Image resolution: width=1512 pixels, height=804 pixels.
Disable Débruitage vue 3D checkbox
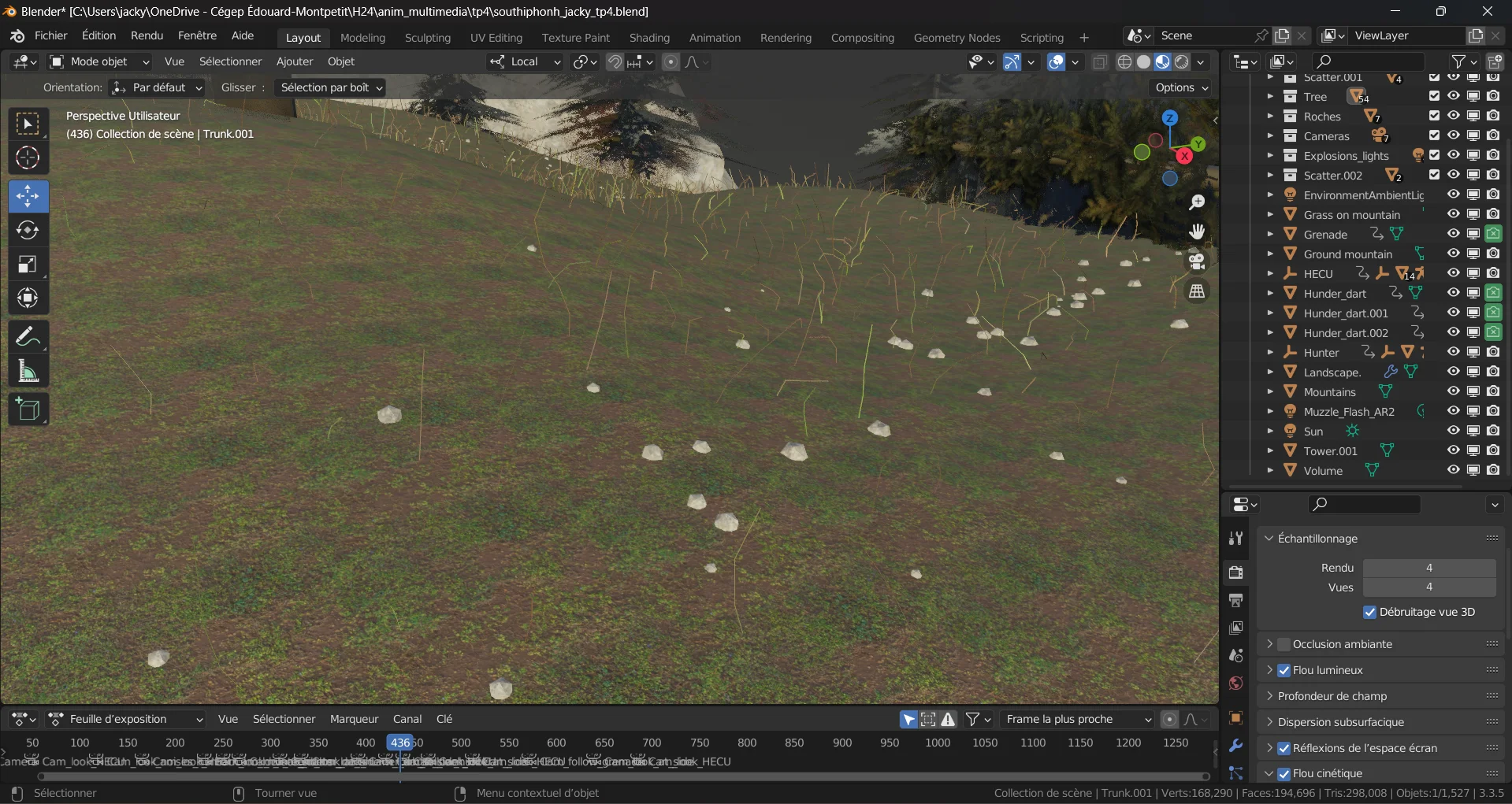[1370, 612]
